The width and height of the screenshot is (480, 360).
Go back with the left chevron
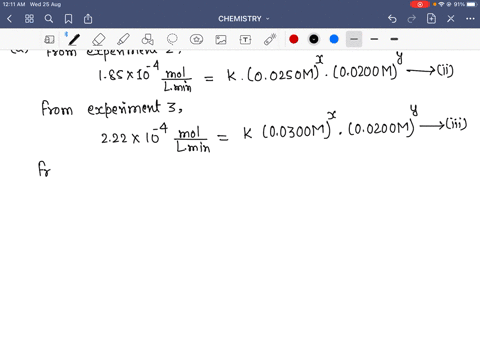coord(9,19)
